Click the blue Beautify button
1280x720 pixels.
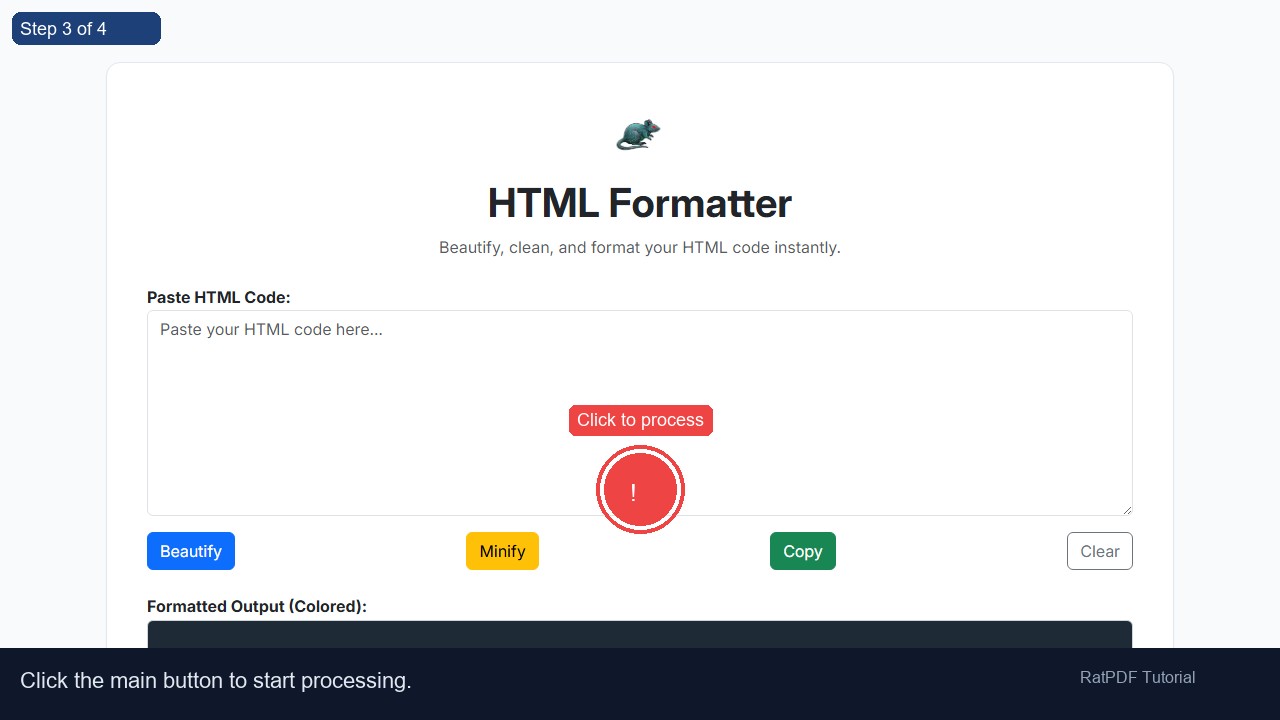[191, 551]
